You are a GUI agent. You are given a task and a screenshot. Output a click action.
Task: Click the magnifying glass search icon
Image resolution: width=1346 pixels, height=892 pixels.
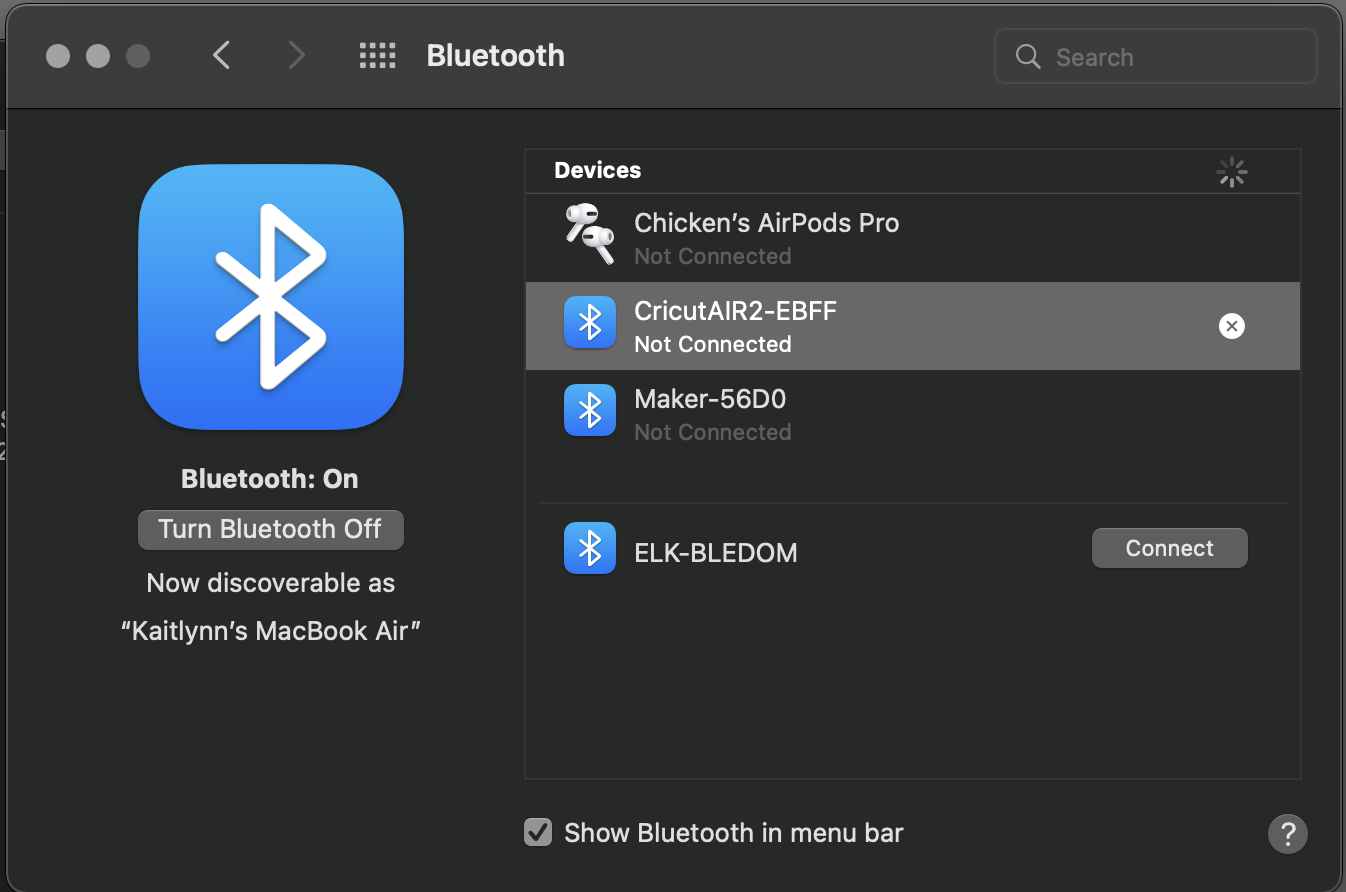[1028, 56]
